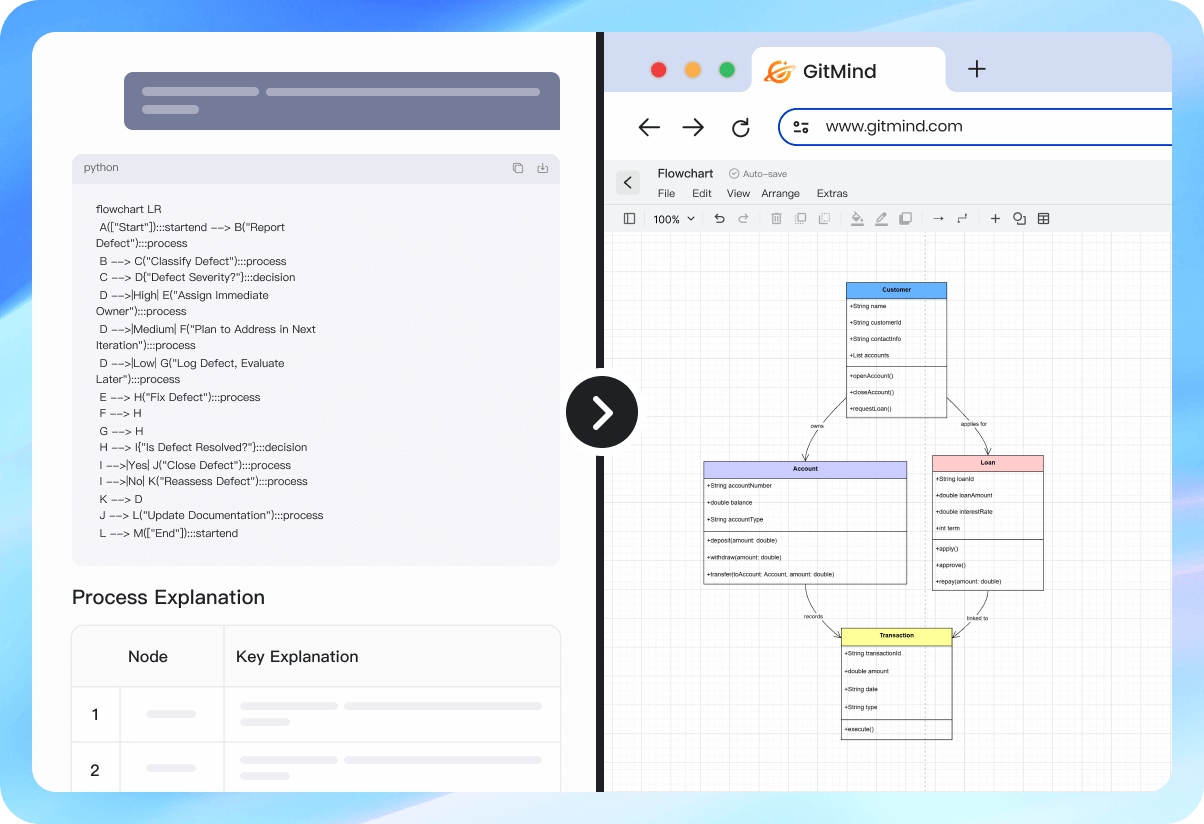Click the download code icon on python block
The image size is (1204, 824).
point(543,168)
